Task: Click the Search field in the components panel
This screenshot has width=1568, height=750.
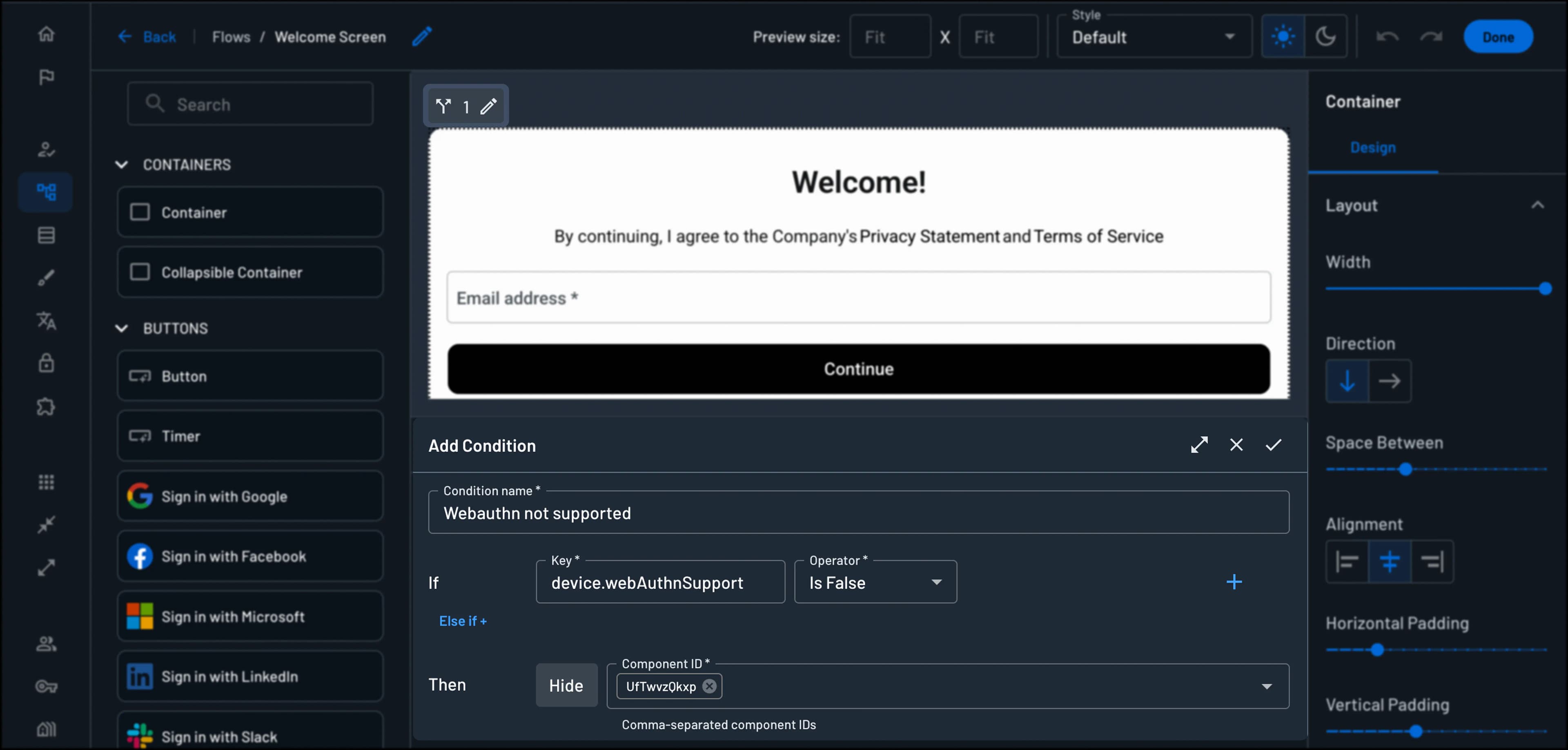Action: coord(249,103)
